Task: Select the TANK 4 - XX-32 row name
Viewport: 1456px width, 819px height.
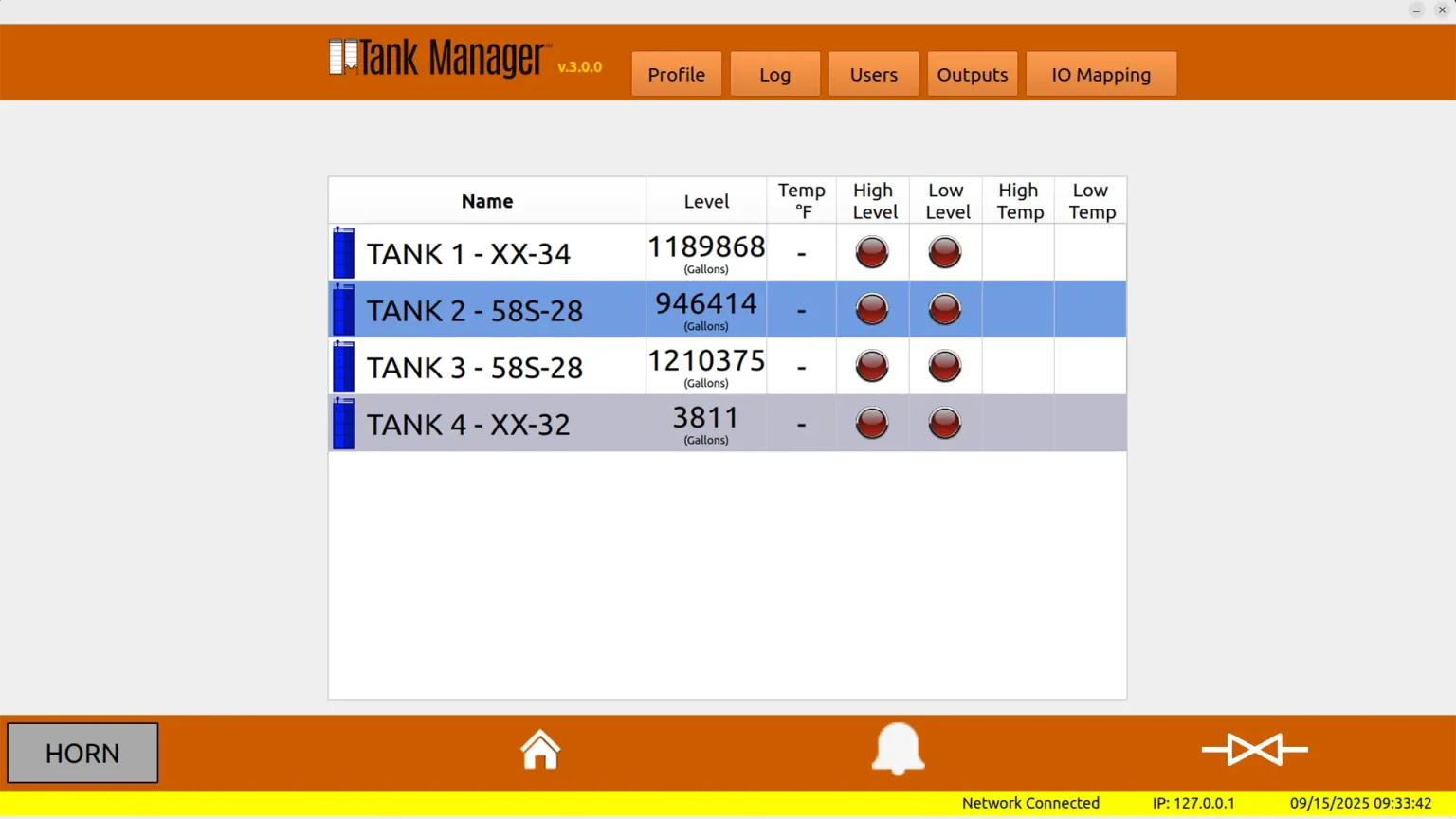Action: (468, 425)
